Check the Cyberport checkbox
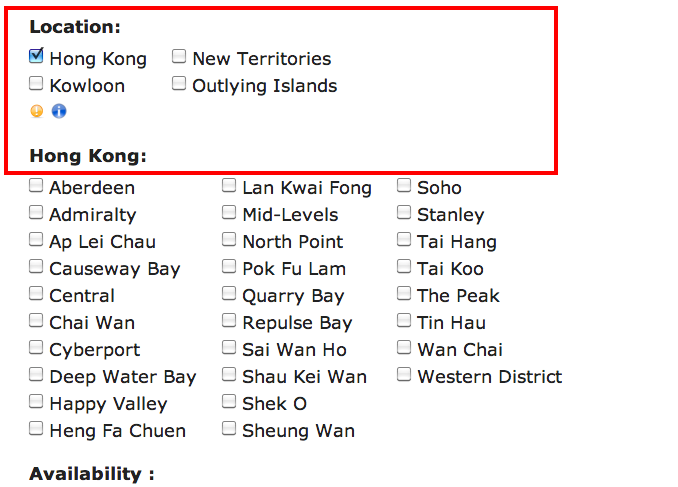678x487 pixels. point(36,347)
